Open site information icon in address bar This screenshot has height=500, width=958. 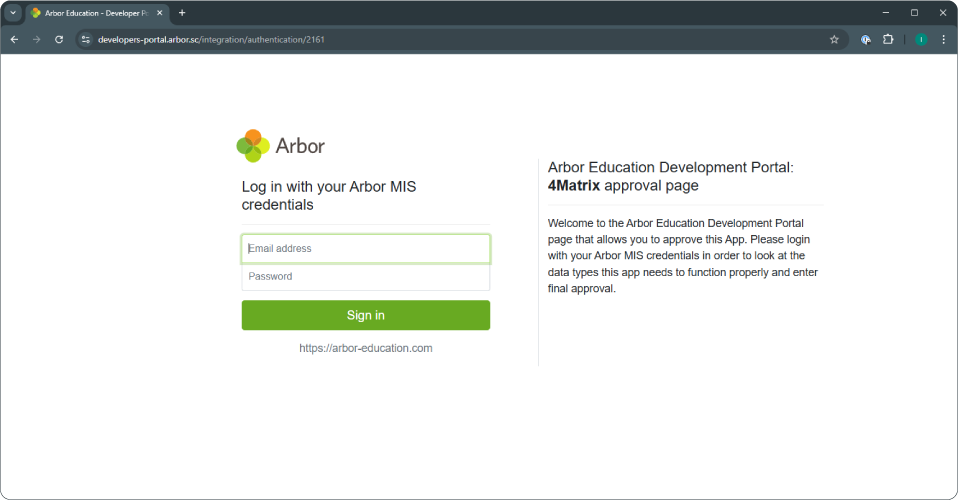(x=86, y=40)
